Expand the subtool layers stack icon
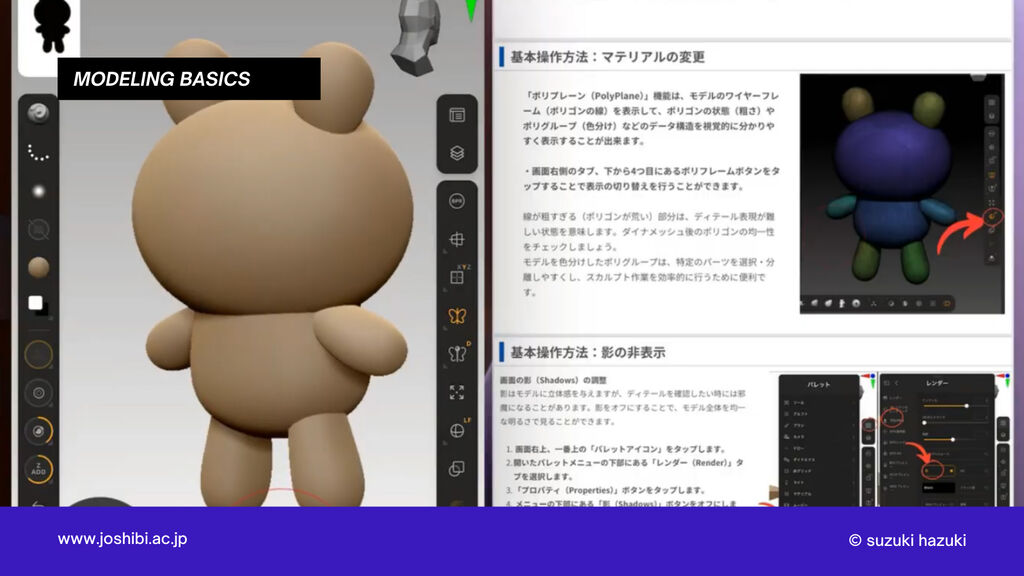The height and width of the screenshot is (576, 1024). 457,153
